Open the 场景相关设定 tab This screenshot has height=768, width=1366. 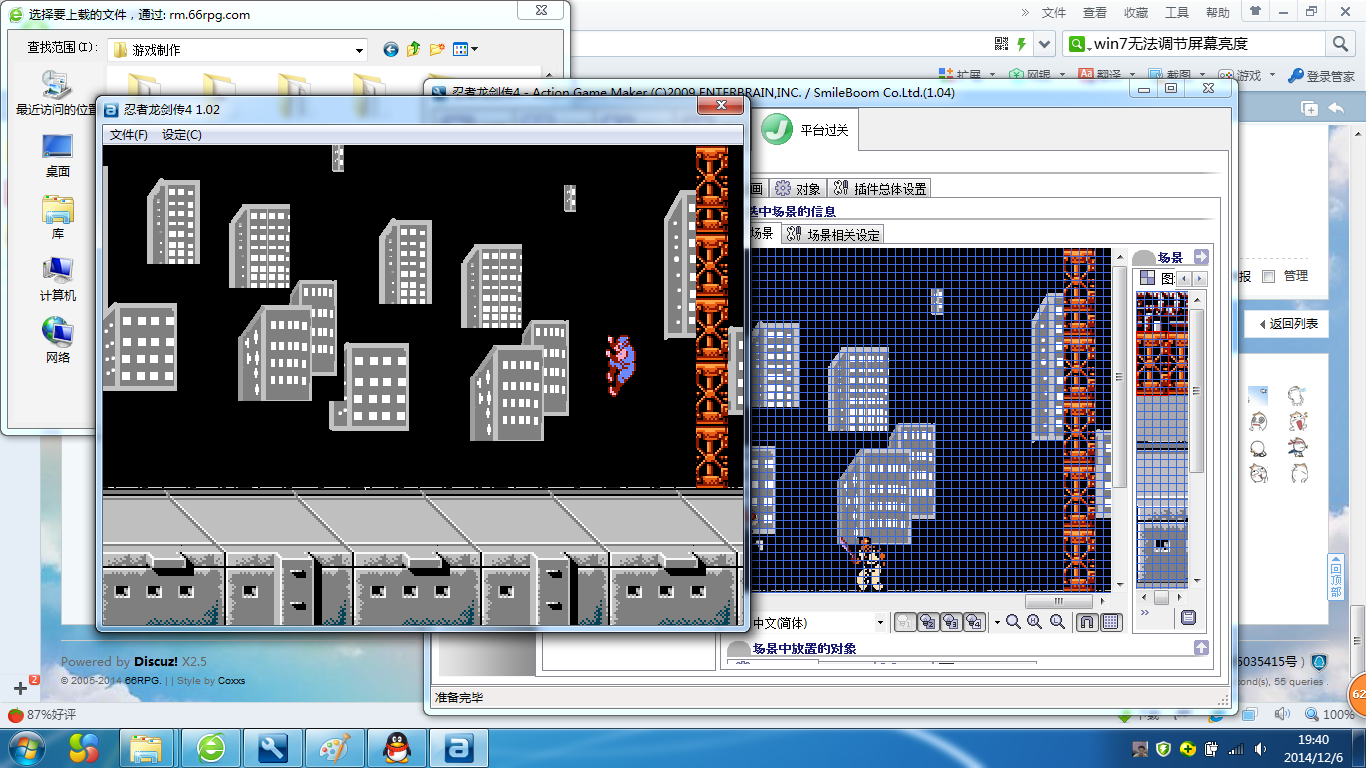(833, 234)
